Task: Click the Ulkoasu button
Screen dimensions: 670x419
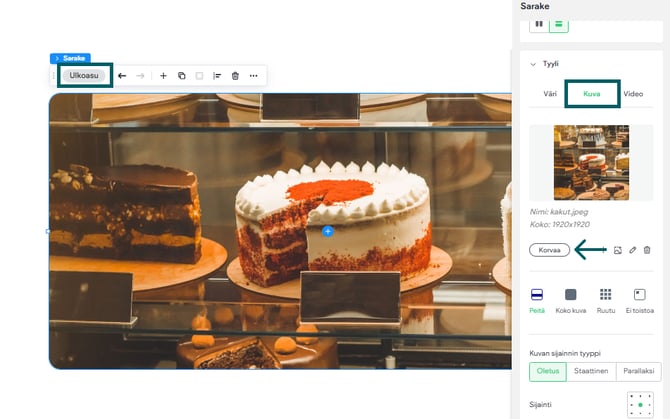Action: (84, 75)
